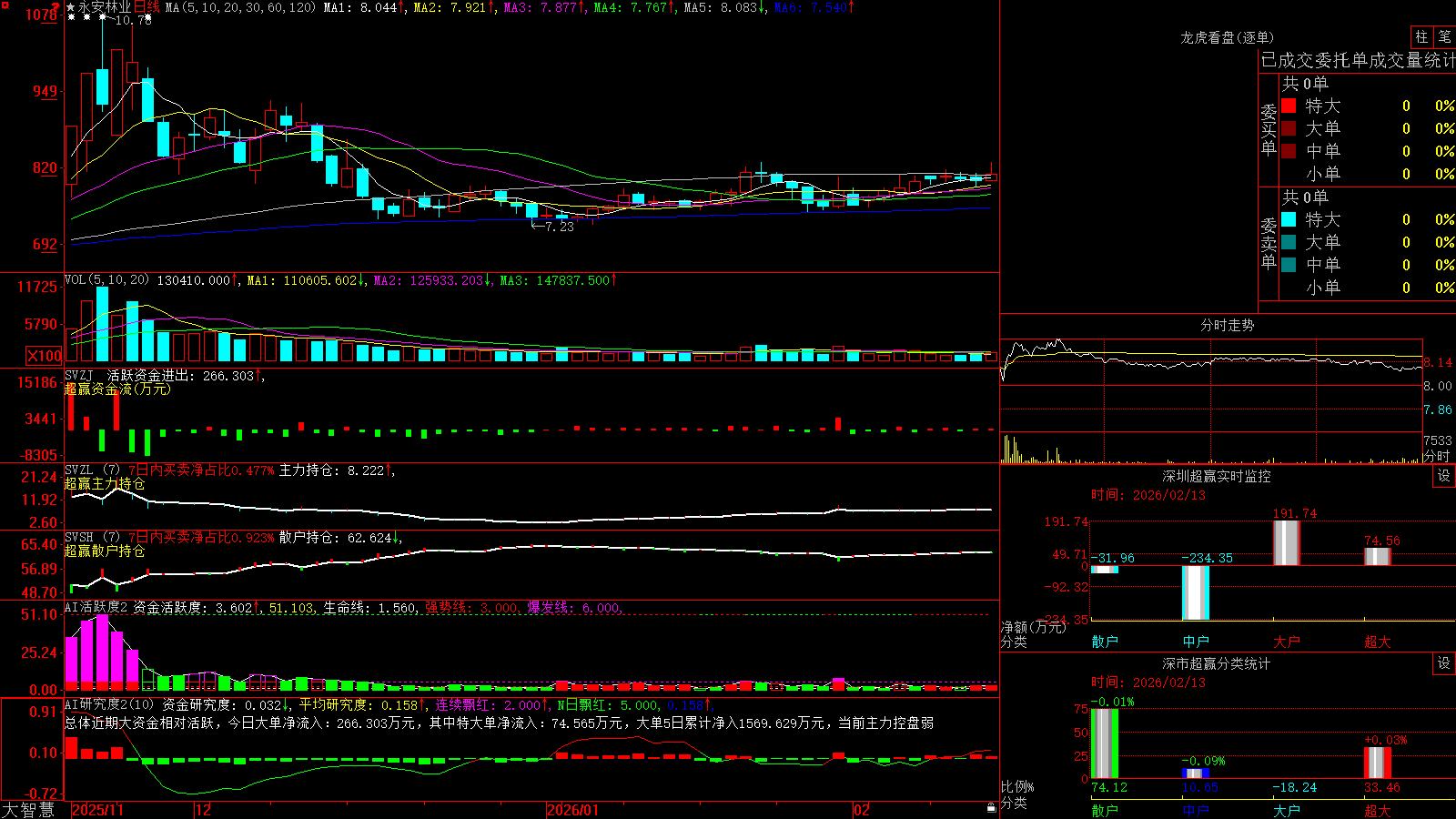Click the VOL(5,10,20) indicator label
Screen dimensions: 1456x819
tap(106, 280)
